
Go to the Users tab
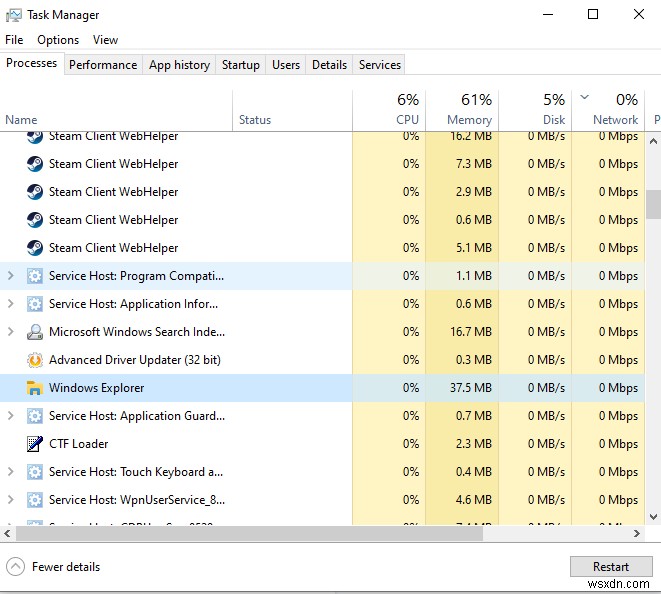coord(286,65)
